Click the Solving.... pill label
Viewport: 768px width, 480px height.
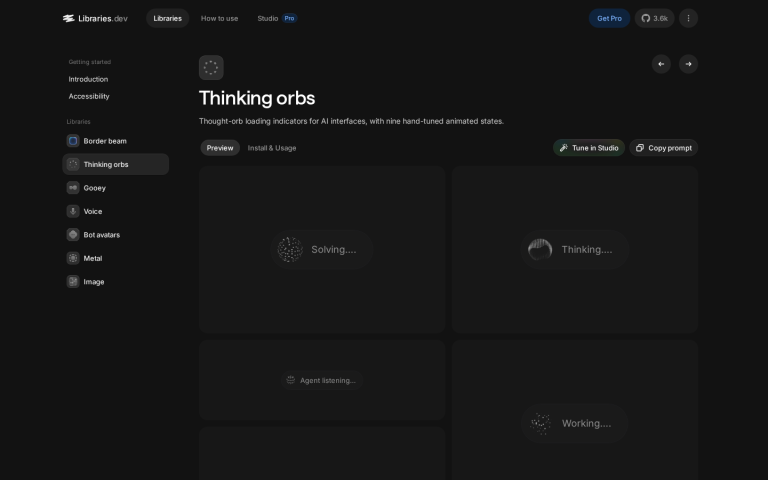point(334,250)
